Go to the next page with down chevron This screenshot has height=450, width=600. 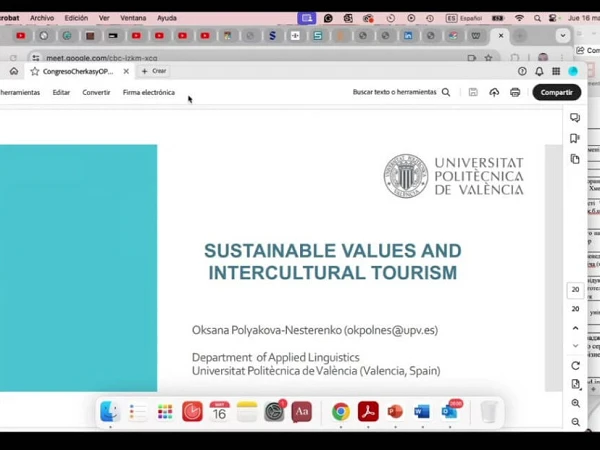575,346
